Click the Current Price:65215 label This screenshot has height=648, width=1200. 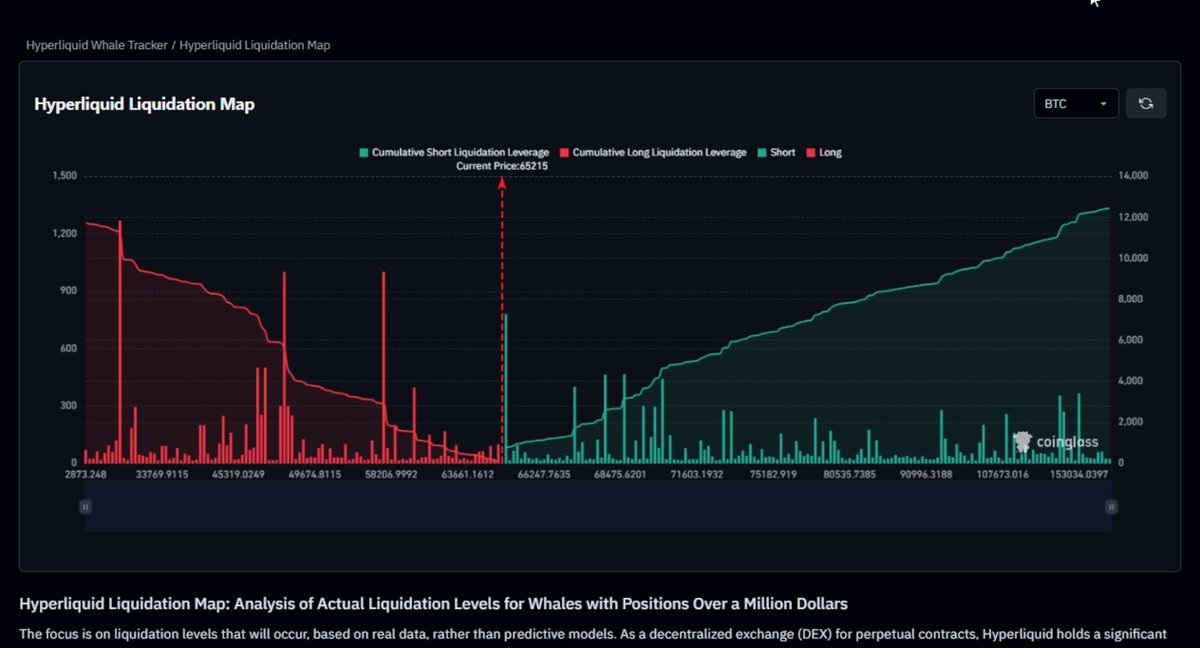click(502, 166)
